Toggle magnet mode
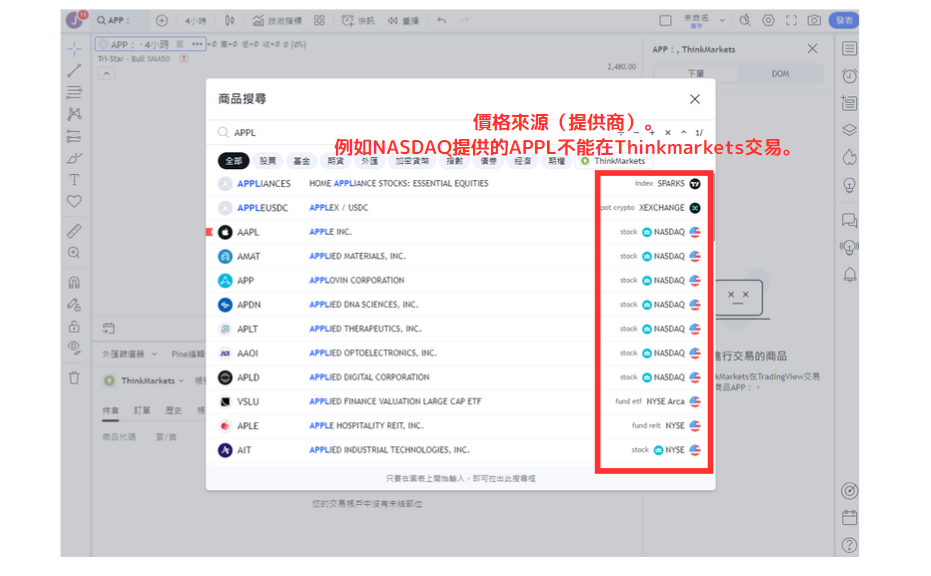This screenshot has width=931, height=576. click(74, 283)
